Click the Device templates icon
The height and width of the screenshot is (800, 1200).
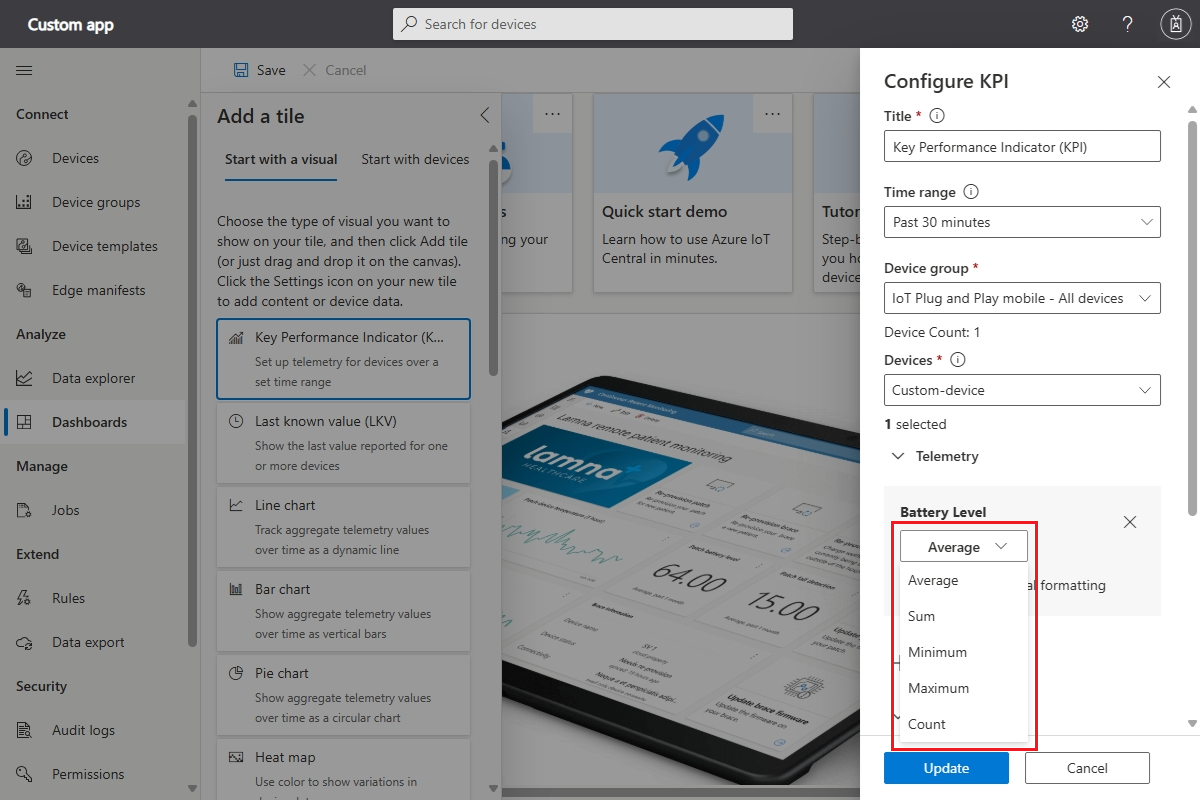click(25, 246)
